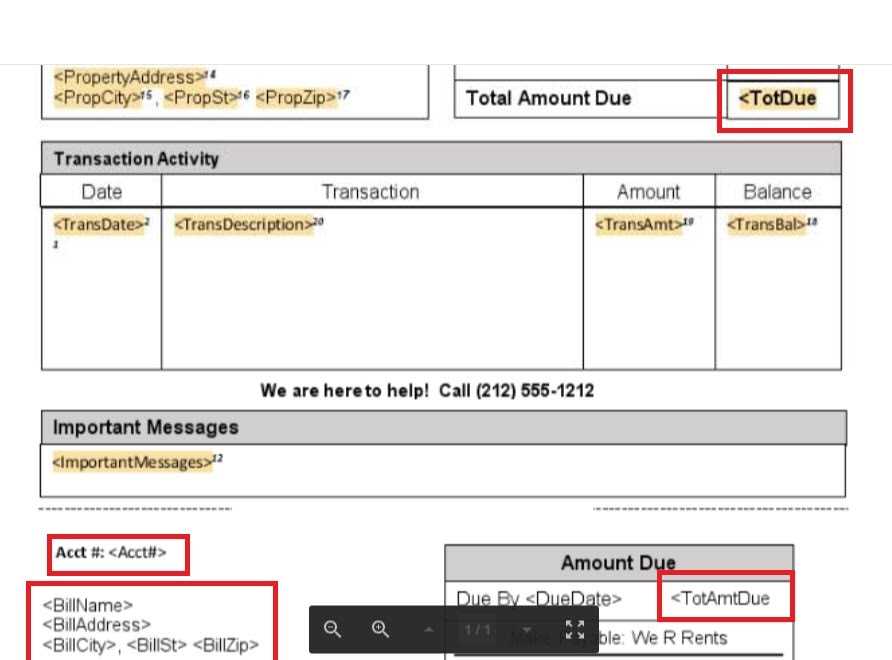The height and width of the screenshot is (660, 892).
Task: Click the Date column header
Action: [101, 192]
